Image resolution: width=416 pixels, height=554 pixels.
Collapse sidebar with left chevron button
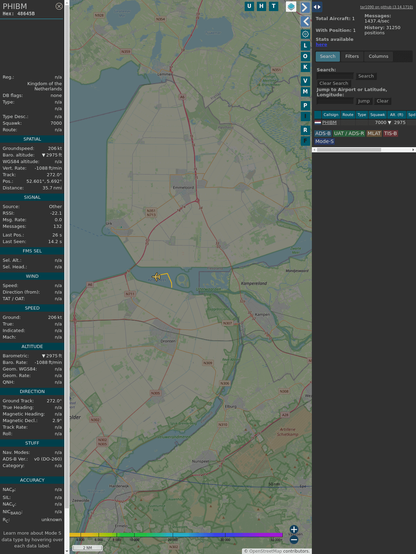(305, 21)
